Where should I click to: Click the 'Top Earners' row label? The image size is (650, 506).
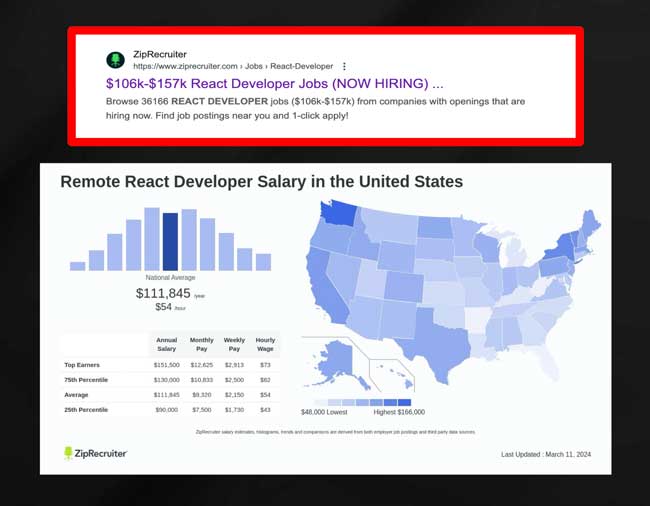(x=82, y=365)
